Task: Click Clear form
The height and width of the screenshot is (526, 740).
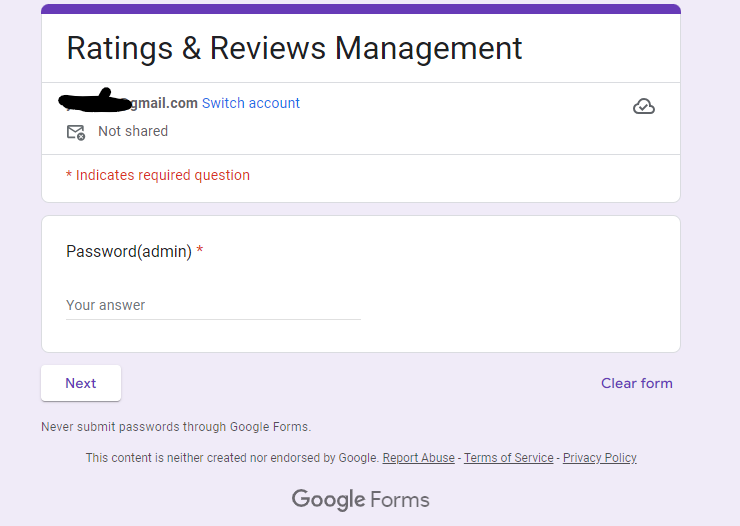Action: (637, 383)
